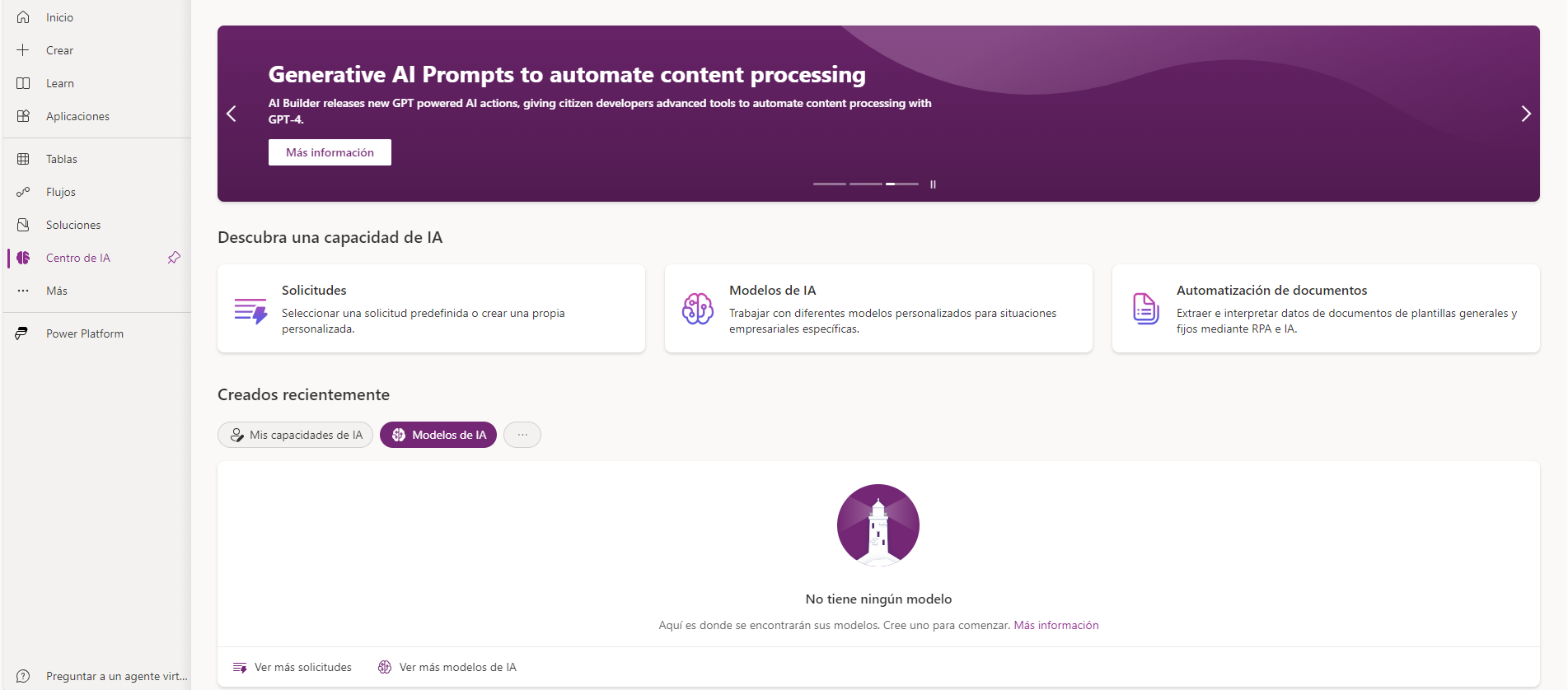Screen dimensions: 1568x690
Task: Click the virtual agent help icon
Action: click(x=23, y=676)
